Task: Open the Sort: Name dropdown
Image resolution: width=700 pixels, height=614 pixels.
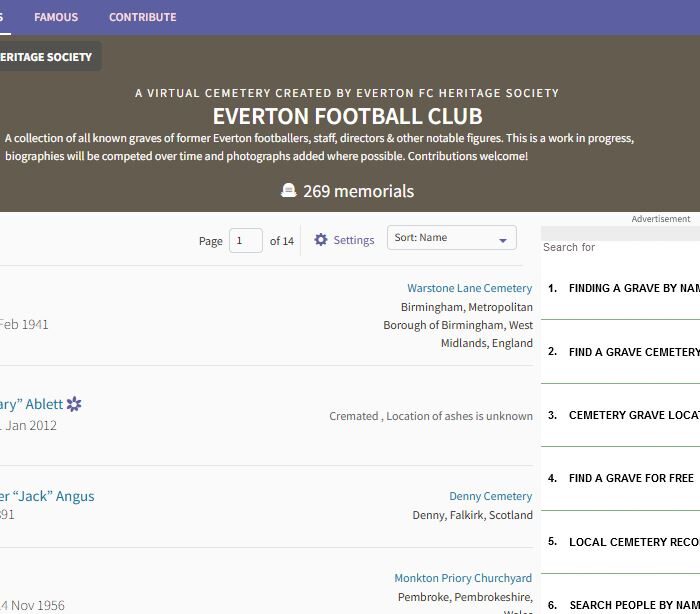Action: pos(451,238)
